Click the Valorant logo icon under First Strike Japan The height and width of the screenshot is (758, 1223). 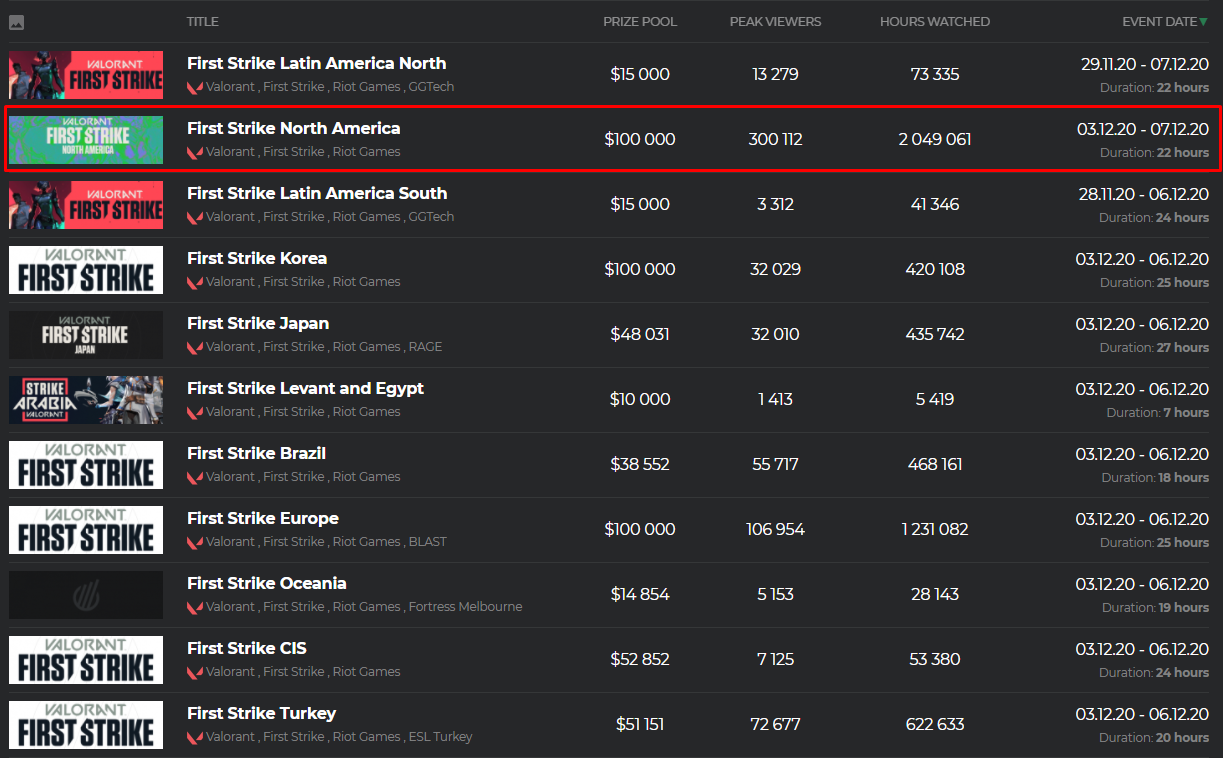(x=195, y=347)
